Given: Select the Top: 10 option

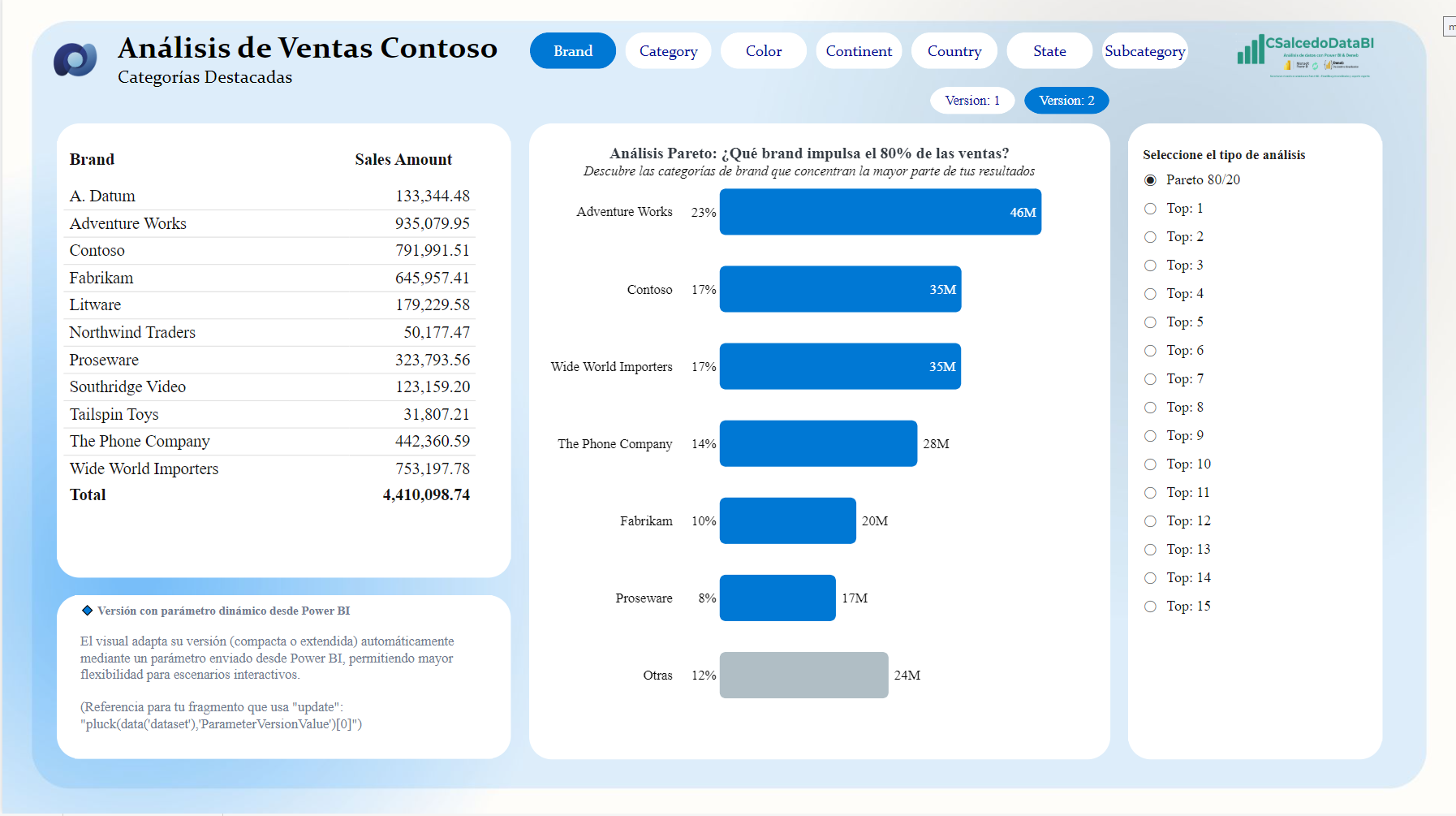Looking at the screenshot, I should (1151, 464).
